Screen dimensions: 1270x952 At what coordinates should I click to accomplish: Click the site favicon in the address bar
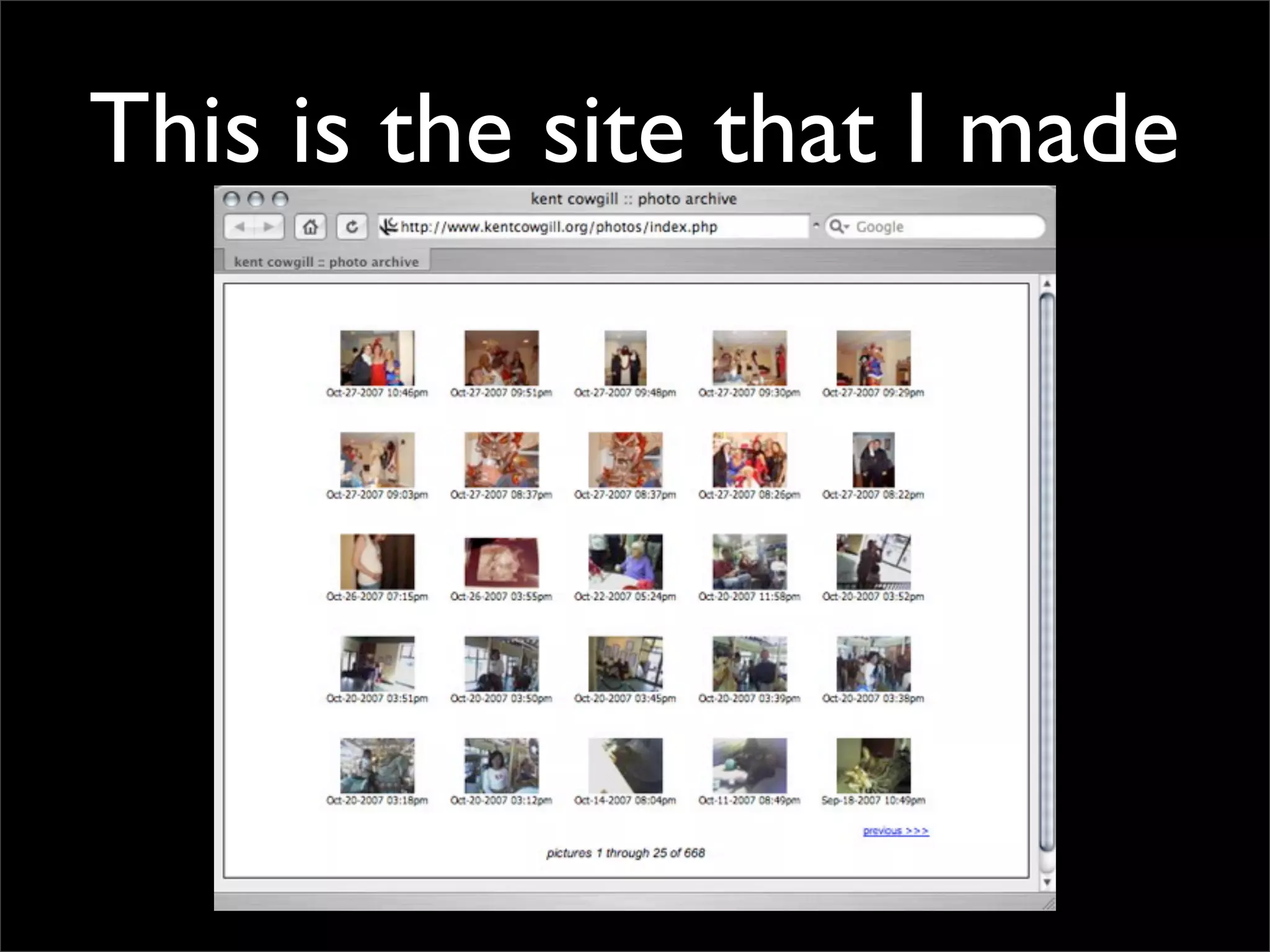tap(389, 226)
